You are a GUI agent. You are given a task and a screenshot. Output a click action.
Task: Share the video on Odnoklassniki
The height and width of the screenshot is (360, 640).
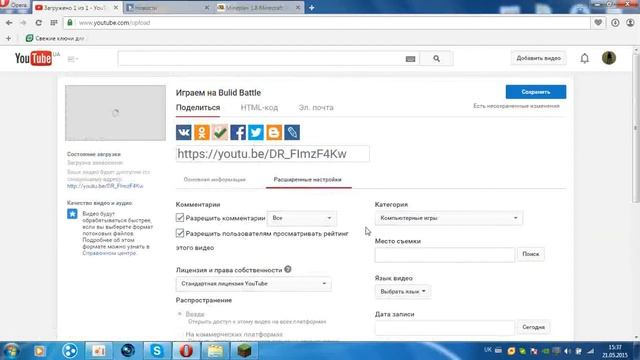202,132
